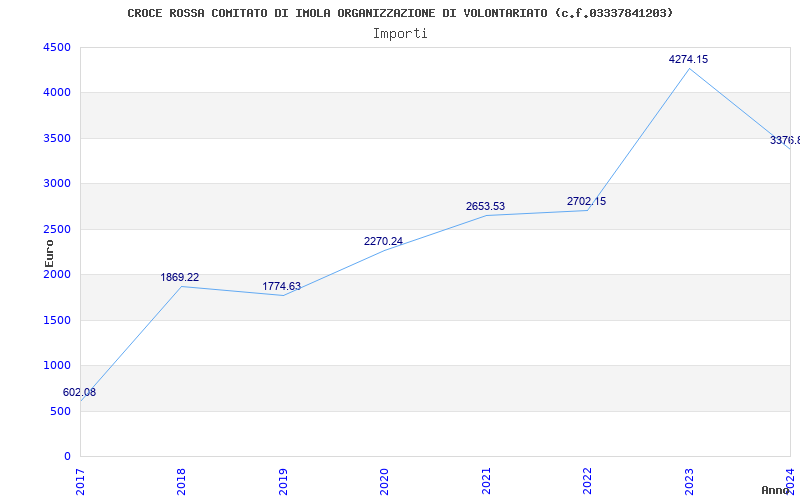Click the 3500 y-axis tick label

[x=57, y=138]
